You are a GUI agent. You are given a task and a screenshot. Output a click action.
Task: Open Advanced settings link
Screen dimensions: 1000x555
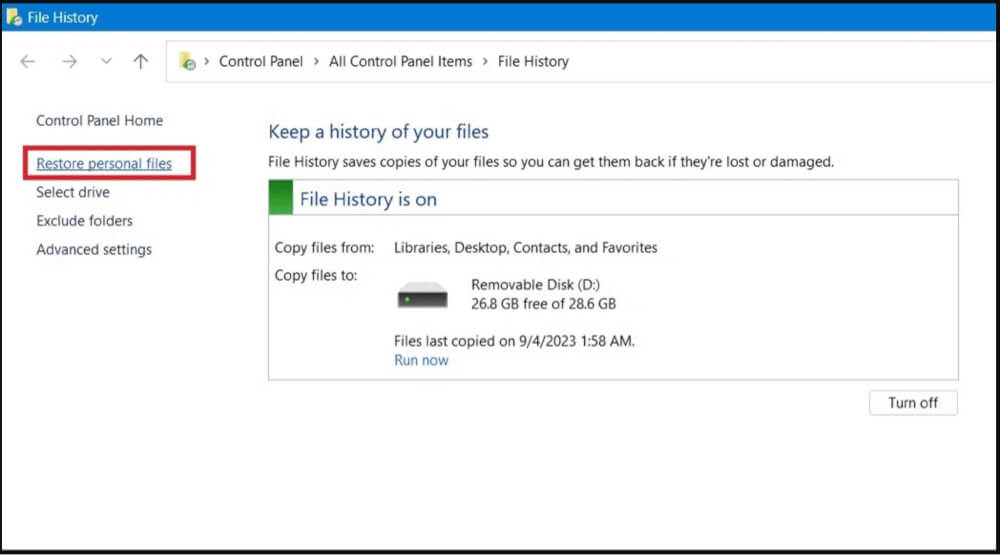coord(94,249)
